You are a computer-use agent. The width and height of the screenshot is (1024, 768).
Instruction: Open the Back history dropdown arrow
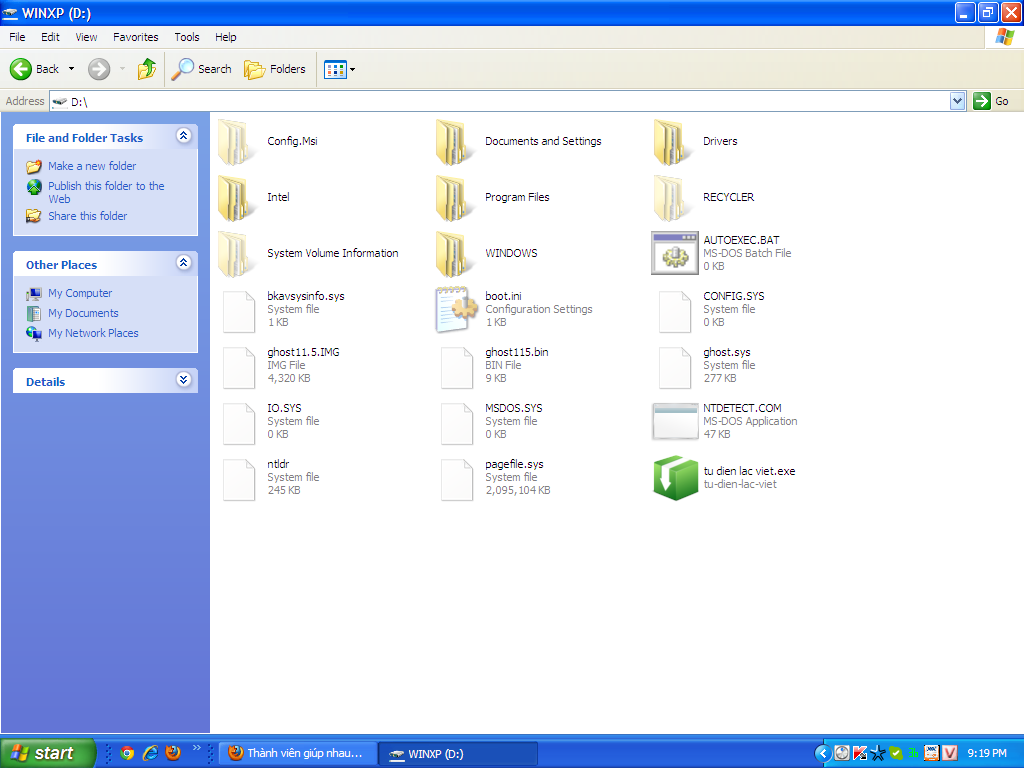click(71, 69)
